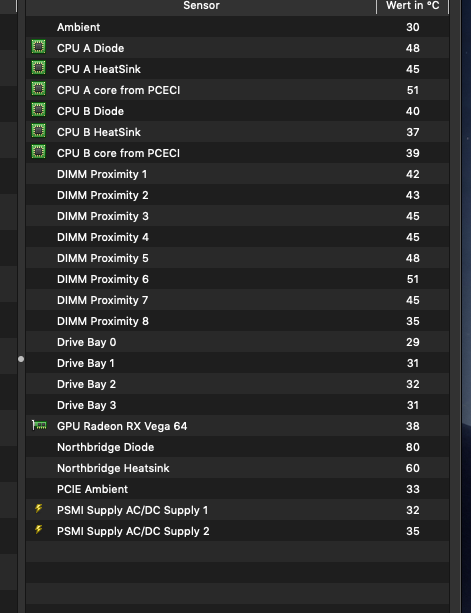Click the split-view divider handle dot
The width and height of the screenshot is (471, 613).
pyautogui.click(x=21, y=359)
